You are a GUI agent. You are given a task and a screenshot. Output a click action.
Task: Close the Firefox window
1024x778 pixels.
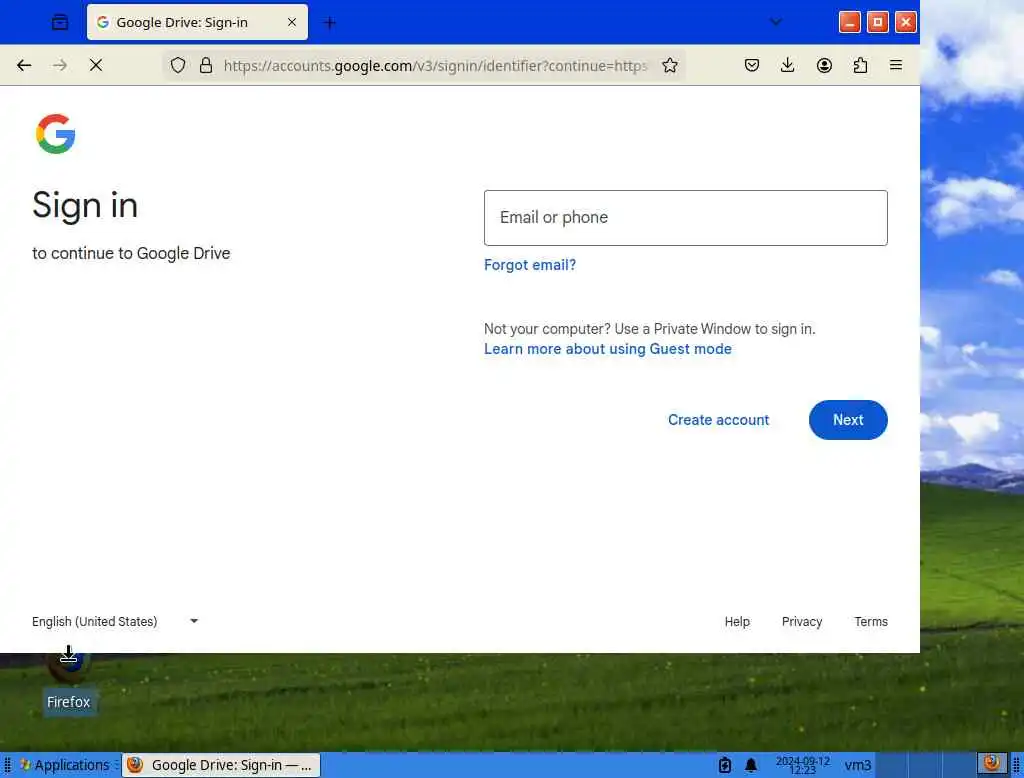pyautogui.click(x=905, y=23)
